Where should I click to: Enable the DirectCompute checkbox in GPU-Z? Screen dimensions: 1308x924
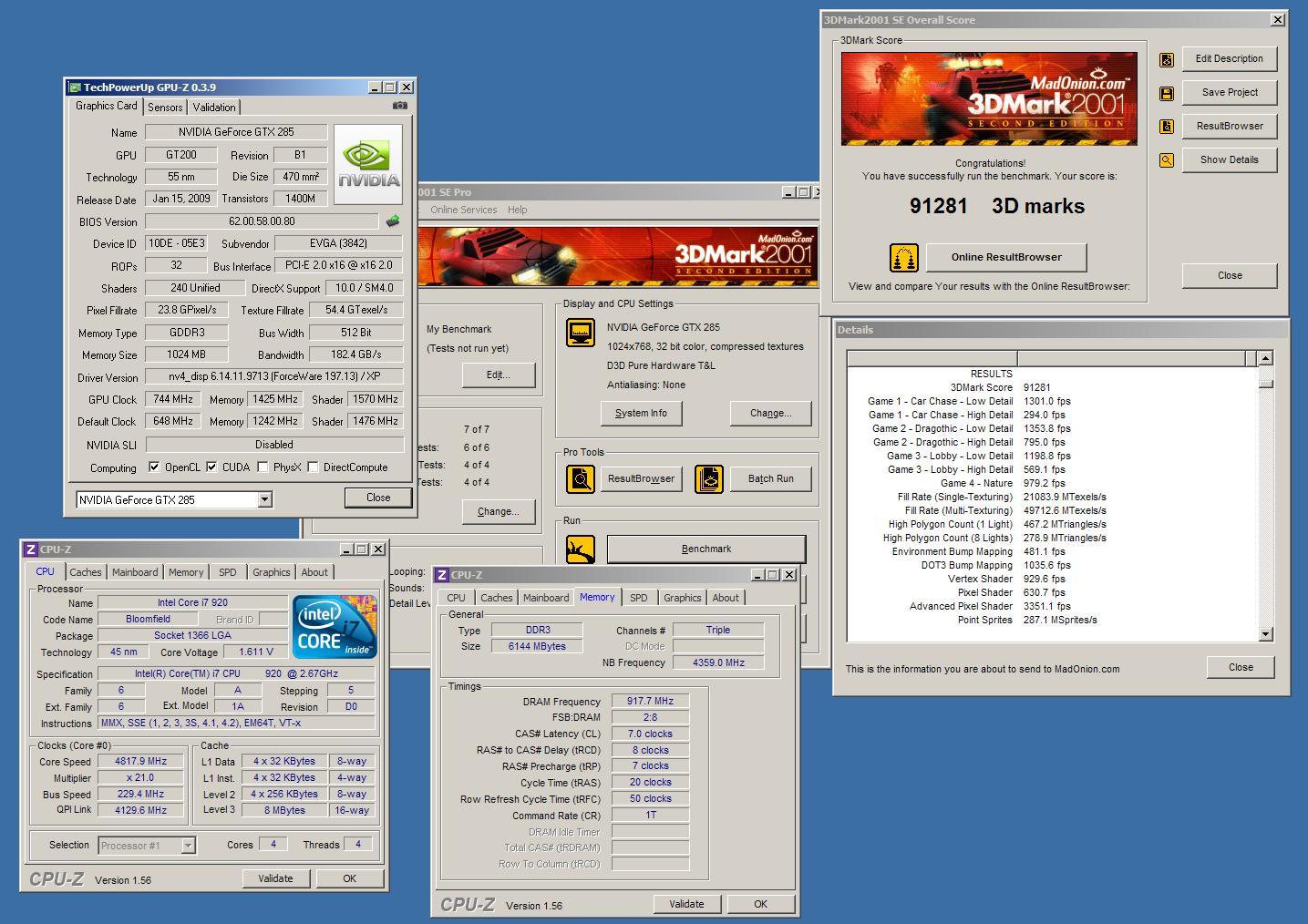(x=313, y=467)
